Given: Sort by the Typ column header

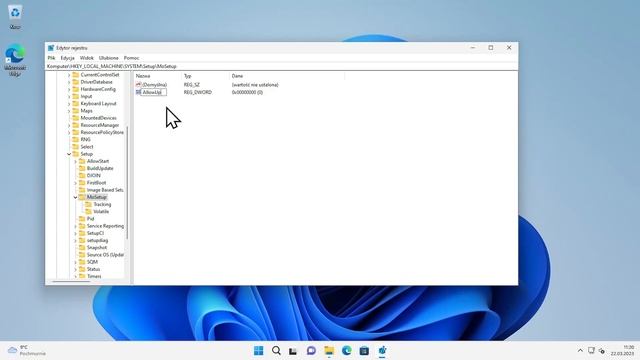Looking at the screenshot, I should click(205, 76).
